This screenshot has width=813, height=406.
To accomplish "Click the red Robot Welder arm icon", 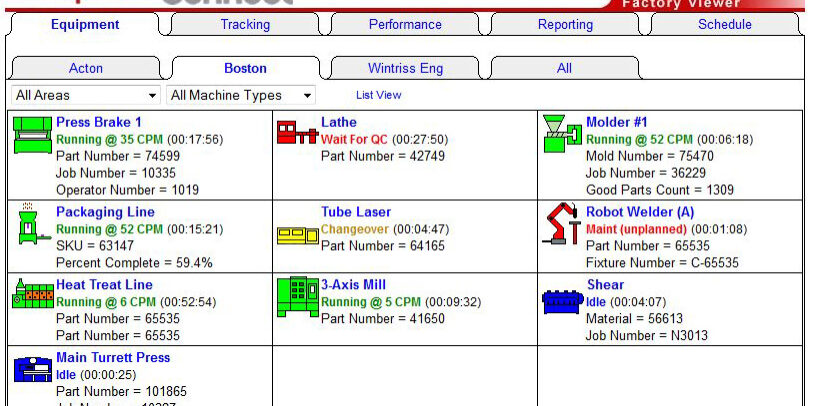I will click(x=562, y=225).
